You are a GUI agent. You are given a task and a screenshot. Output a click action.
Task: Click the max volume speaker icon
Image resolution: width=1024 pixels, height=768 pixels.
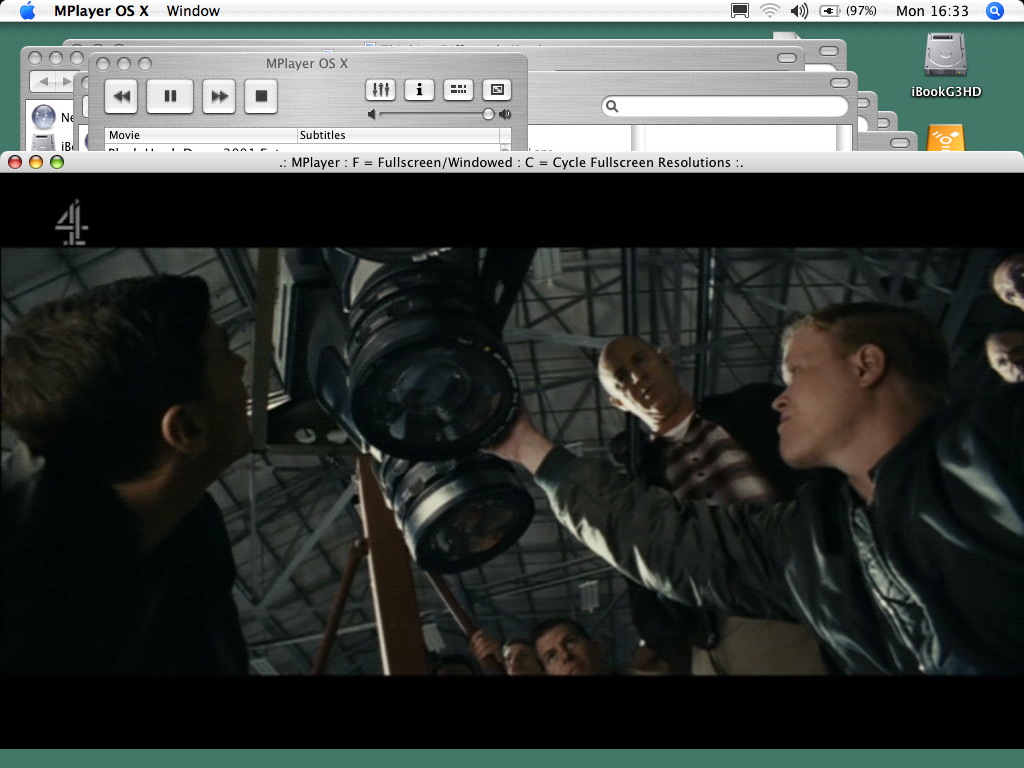[506, 115]
